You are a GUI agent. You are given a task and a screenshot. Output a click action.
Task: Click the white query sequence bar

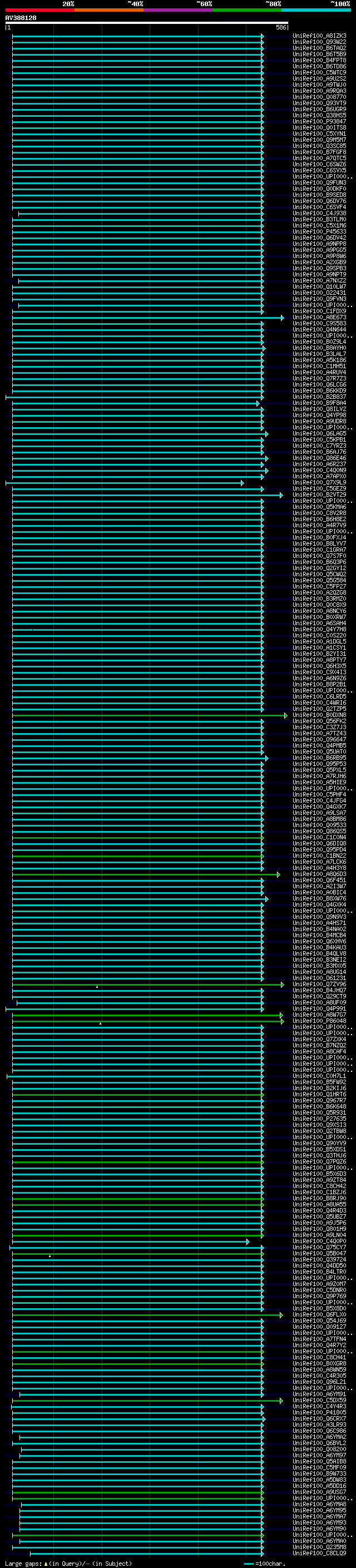(x=147, y=23)
